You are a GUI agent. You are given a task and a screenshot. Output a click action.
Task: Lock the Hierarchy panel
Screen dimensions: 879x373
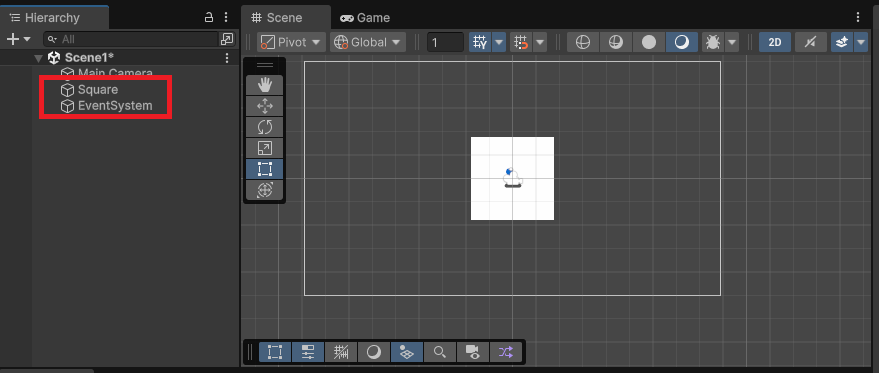209,17
